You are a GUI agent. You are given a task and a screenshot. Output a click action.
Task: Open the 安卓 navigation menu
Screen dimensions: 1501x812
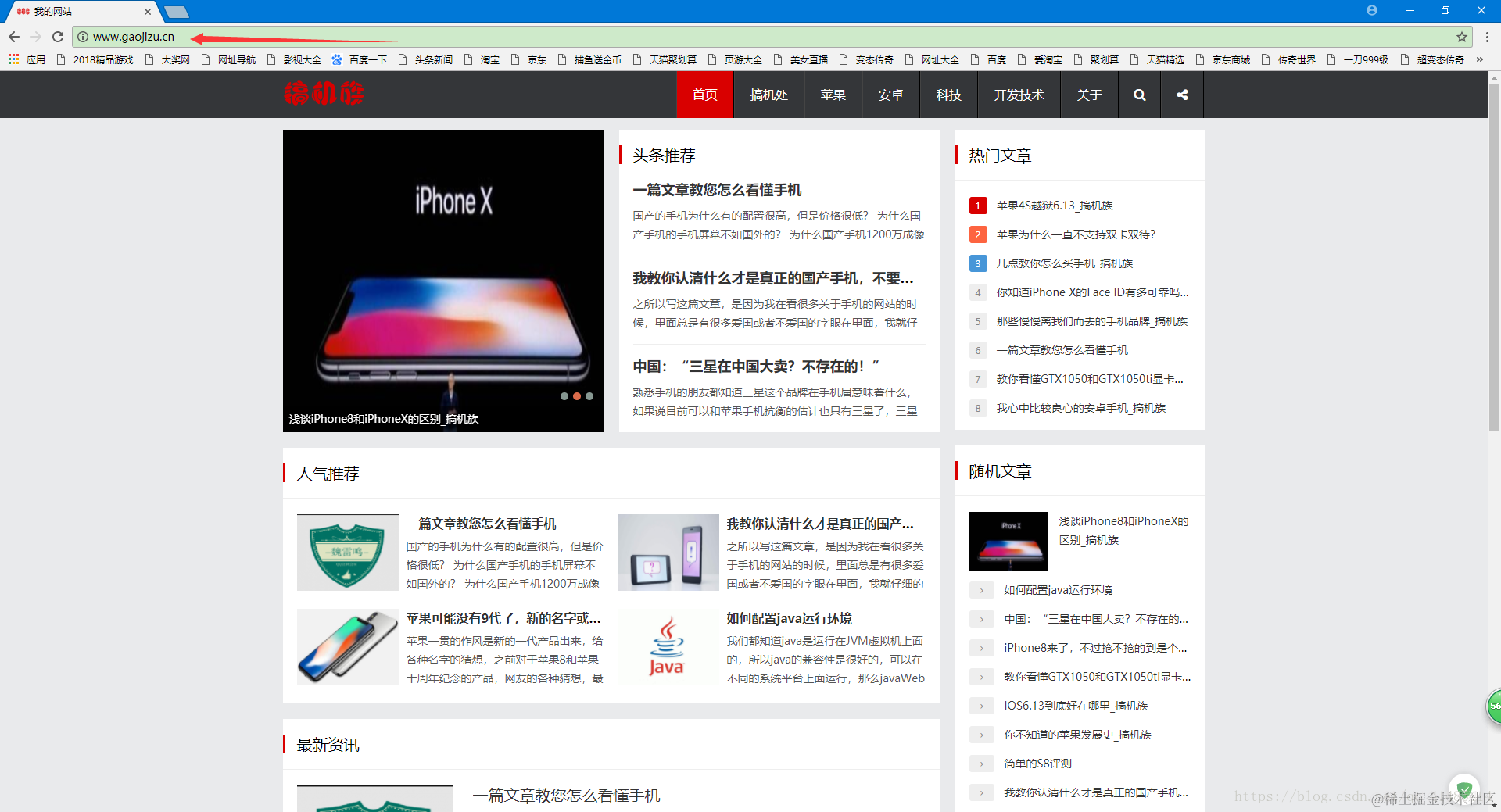[890, 95]
